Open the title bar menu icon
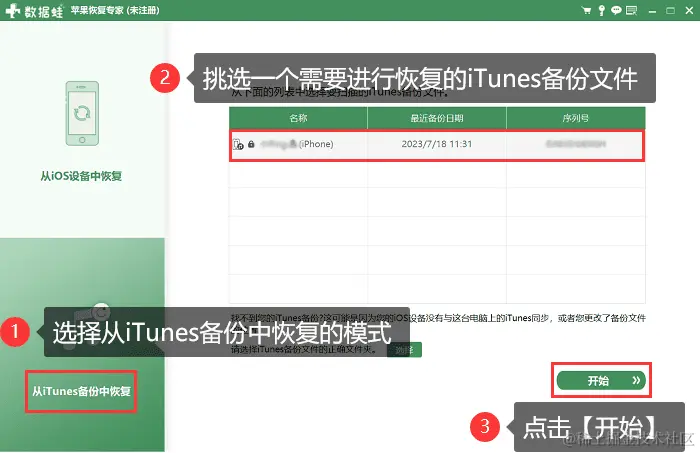Viewport: 700px width, 453px height. pos(631,10)
